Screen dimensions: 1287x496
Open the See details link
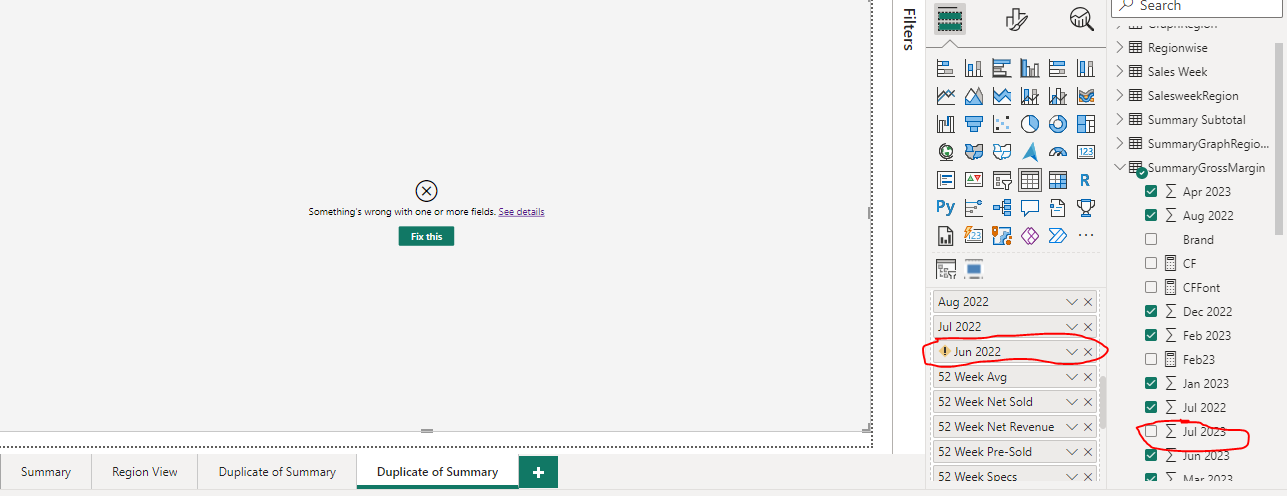click(x=522, y=212)
